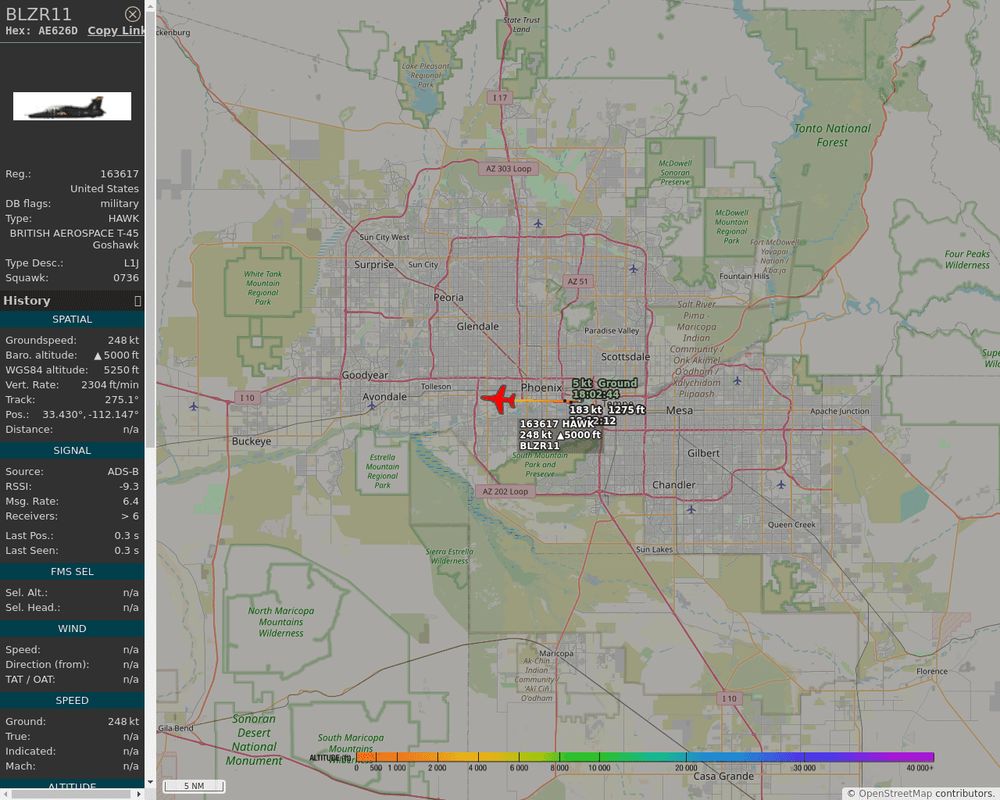The image size is (1000, 800).
Task: Click the FMS SEL section header
Action: click(x=72, y=572)
